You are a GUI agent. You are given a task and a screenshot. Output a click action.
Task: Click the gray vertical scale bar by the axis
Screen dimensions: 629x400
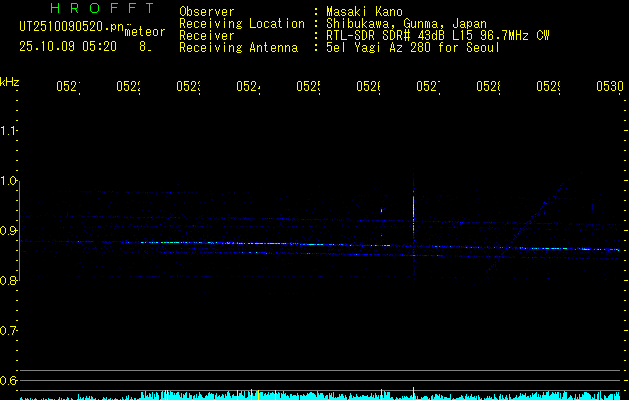pyautogui.click(x=20, y=231)
